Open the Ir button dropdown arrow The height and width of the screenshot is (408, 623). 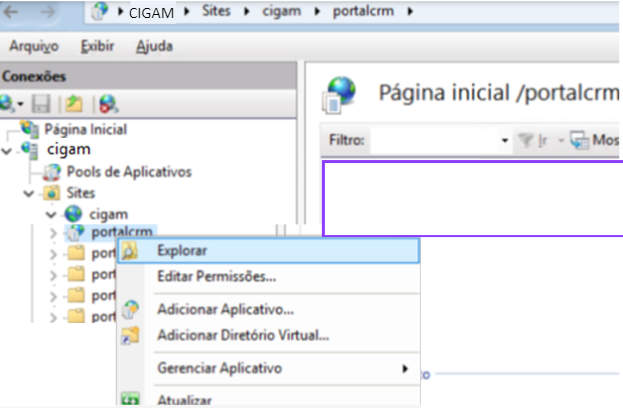coord(561,140)
